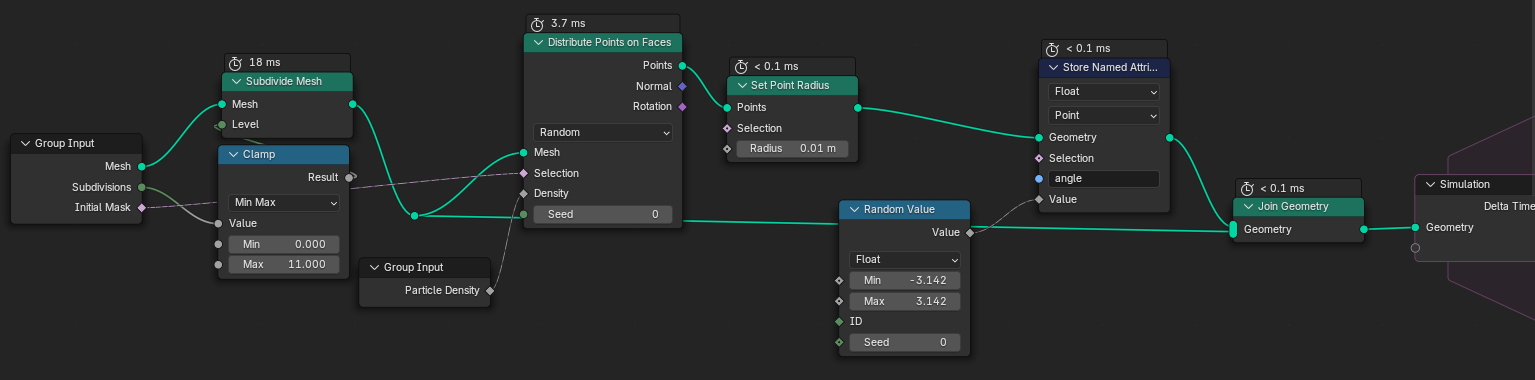The image size is (1535, 380).
Task: Open the Random distribution method dropdown
Action: click(603, 132)
